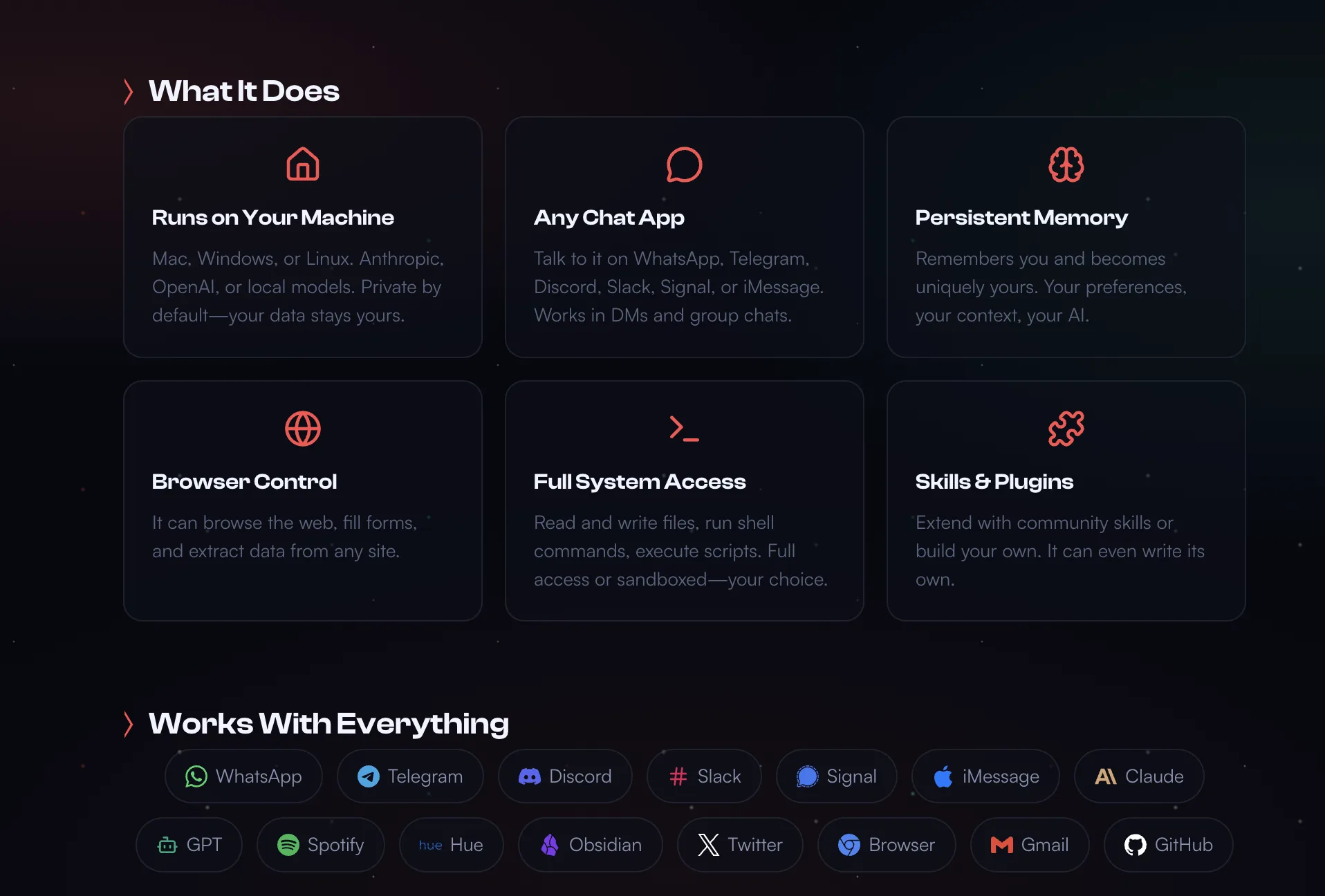The height and width of the screenshot is (896, 1325).
Task: Choose the Signal integration pill
Action: click(837, 776)
